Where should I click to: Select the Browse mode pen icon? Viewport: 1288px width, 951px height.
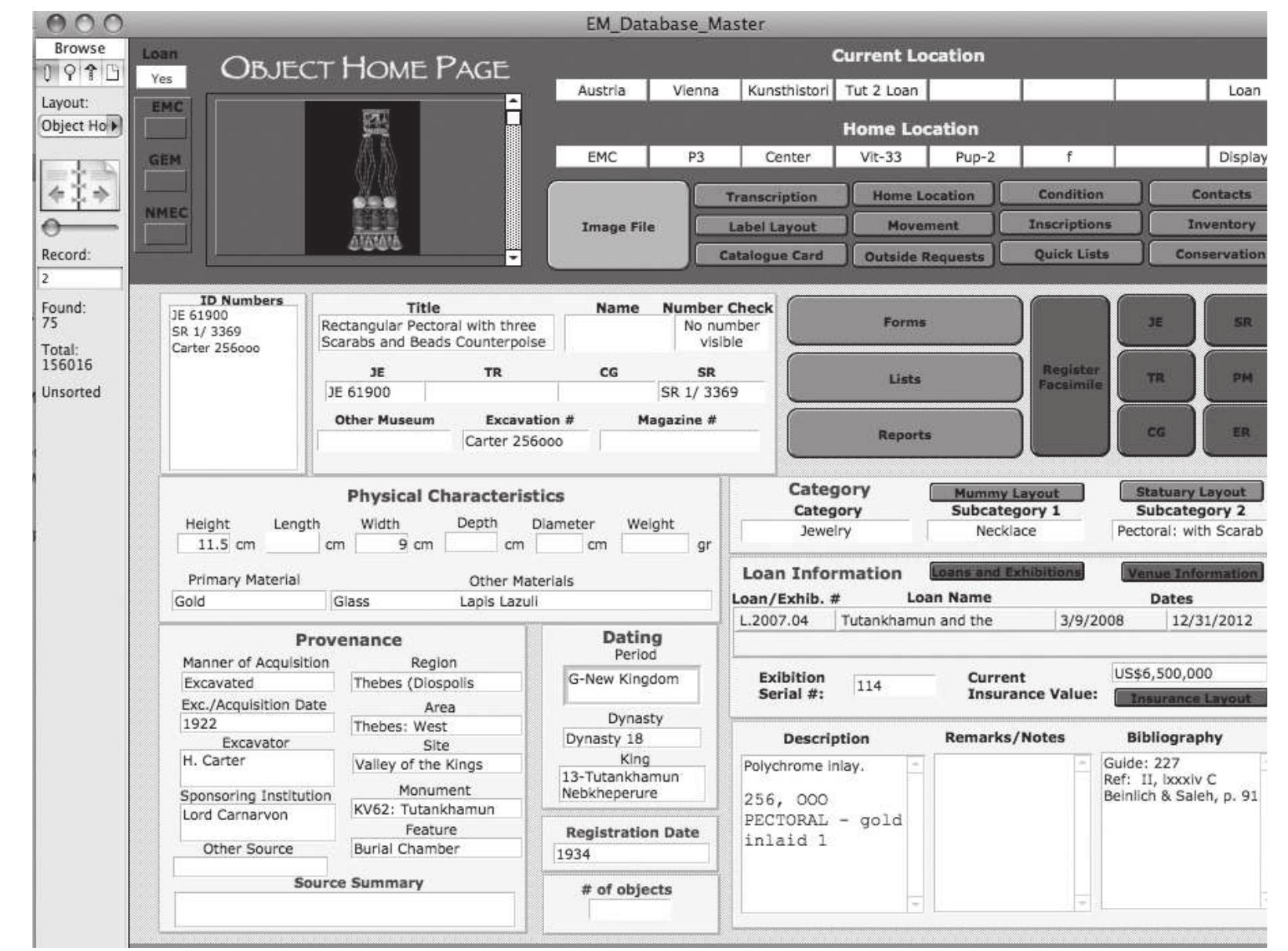point(47,73)
